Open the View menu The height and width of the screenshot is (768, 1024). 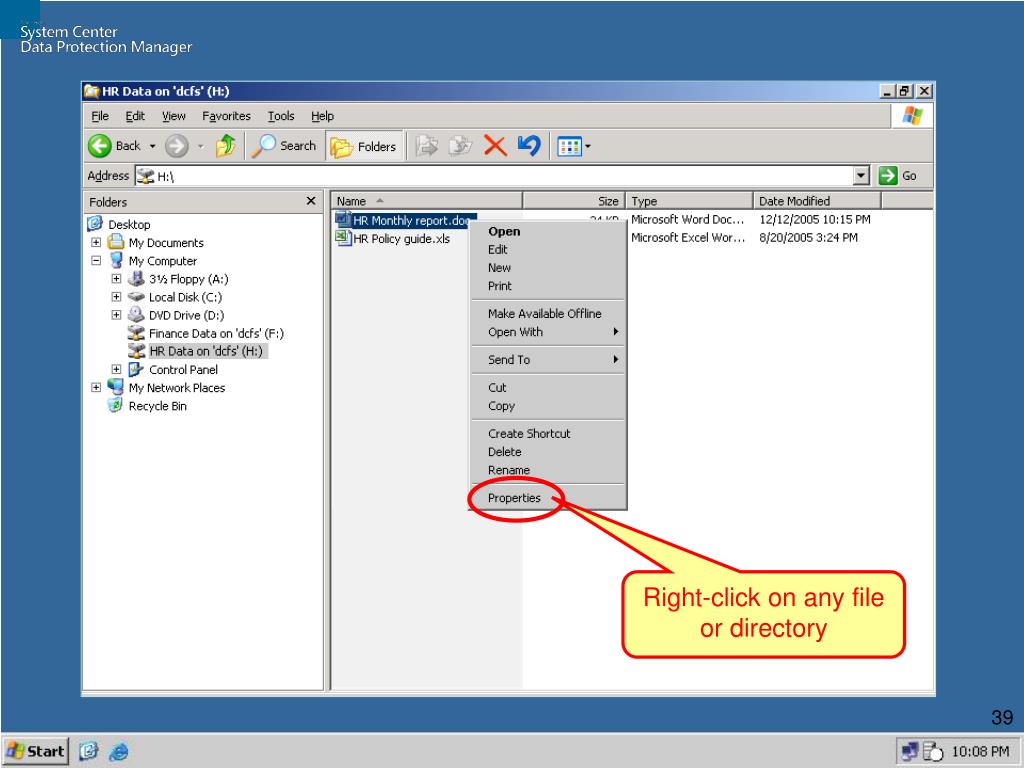(x=174, y=116)
